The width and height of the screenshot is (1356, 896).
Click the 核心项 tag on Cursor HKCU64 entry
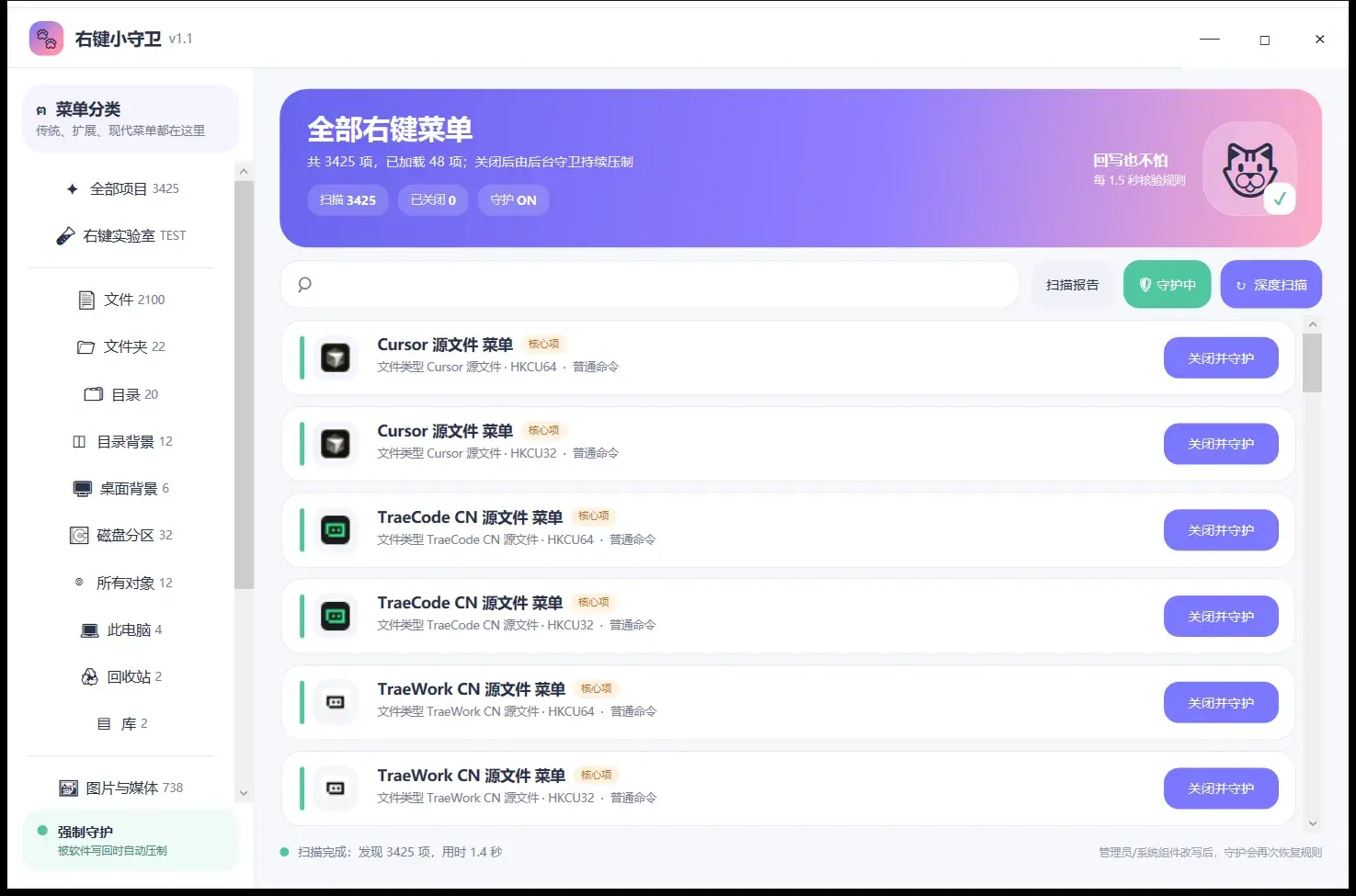click(x=543, y=344)
